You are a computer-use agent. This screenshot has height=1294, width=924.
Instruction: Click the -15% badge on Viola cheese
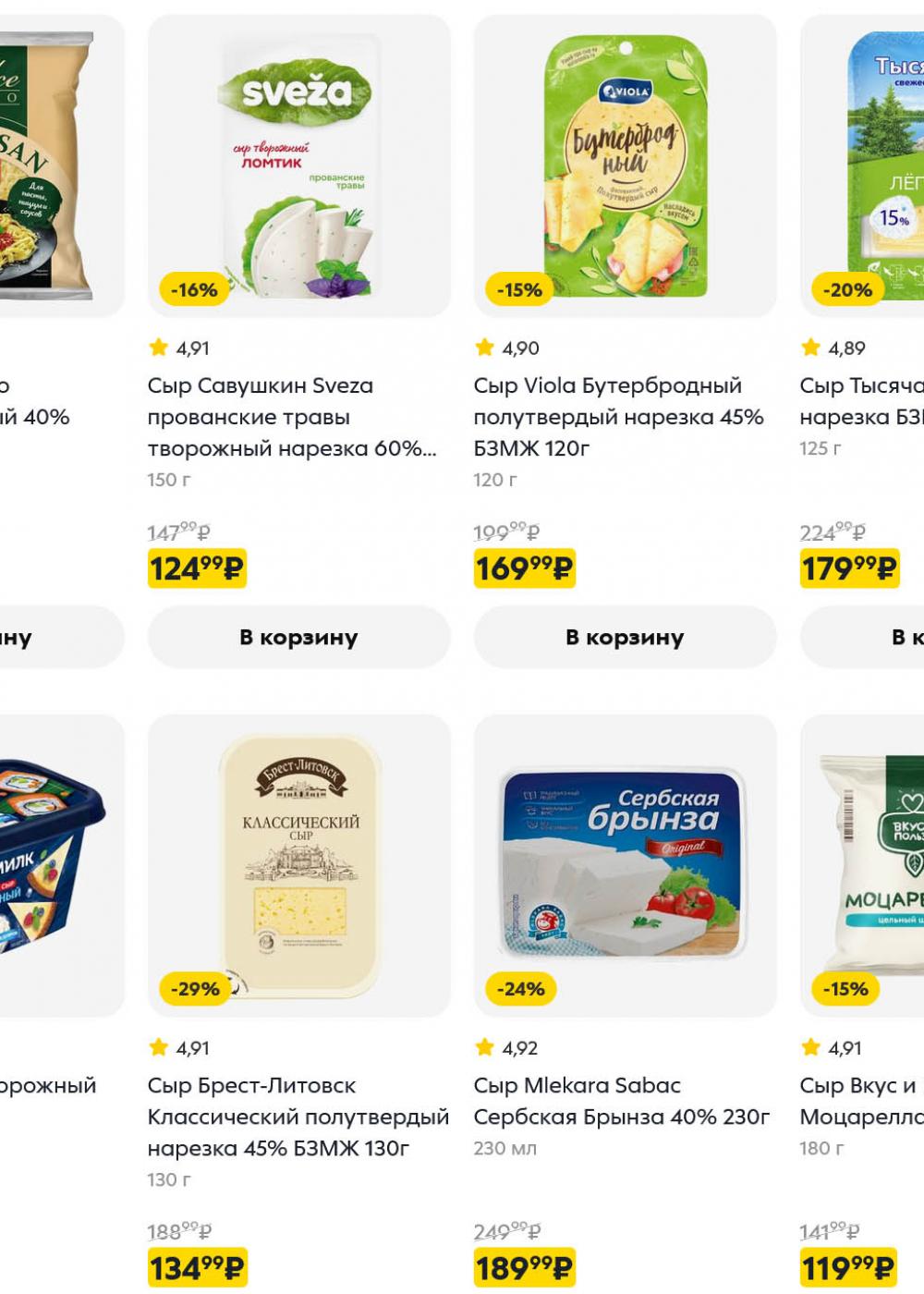[519, 290]
